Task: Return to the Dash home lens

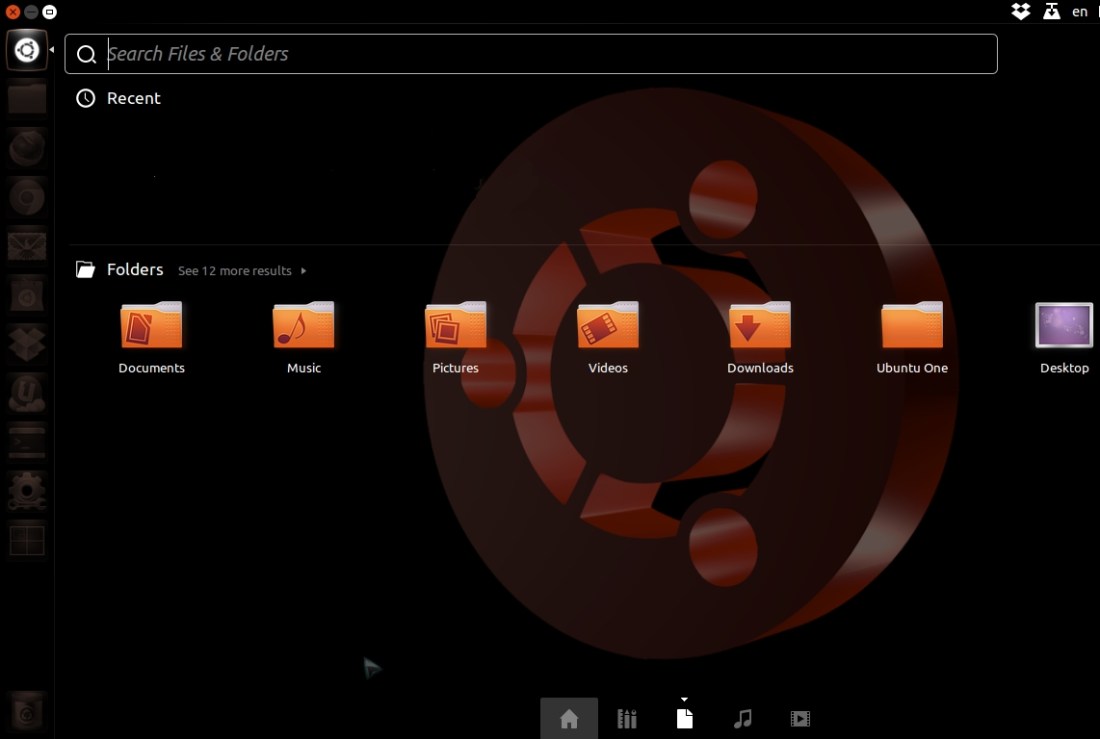Action: 569,718
